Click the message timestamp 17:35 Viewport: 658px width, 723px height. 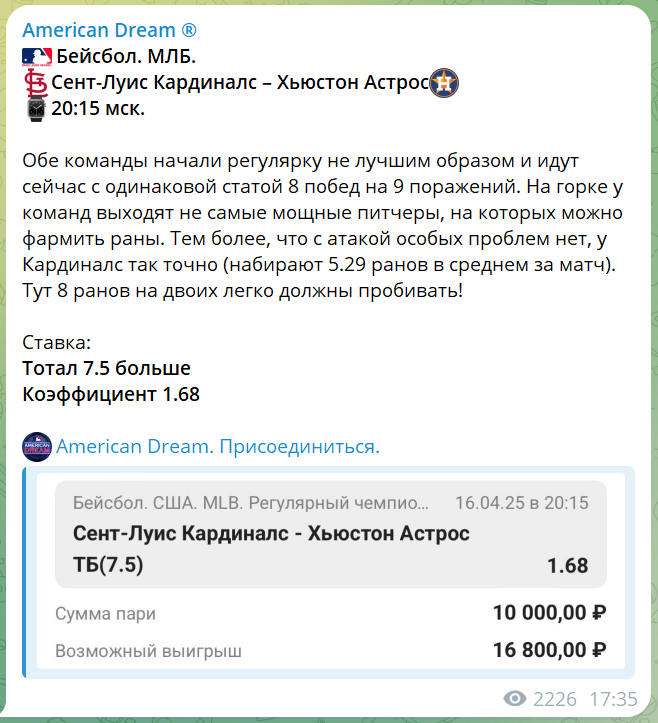pos(614,699)
